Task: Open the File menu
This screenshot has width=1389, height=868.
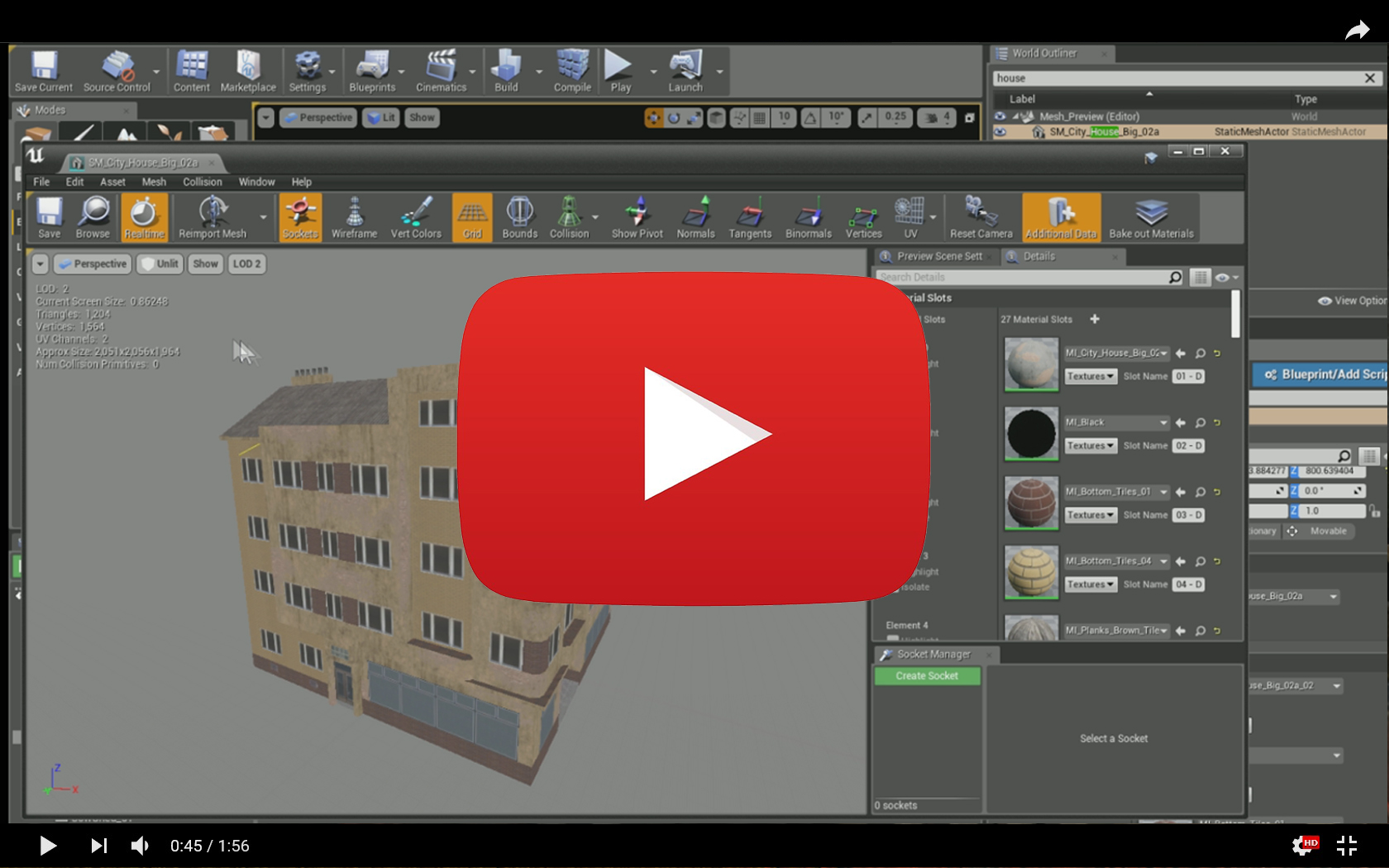Action: point(41,182)
